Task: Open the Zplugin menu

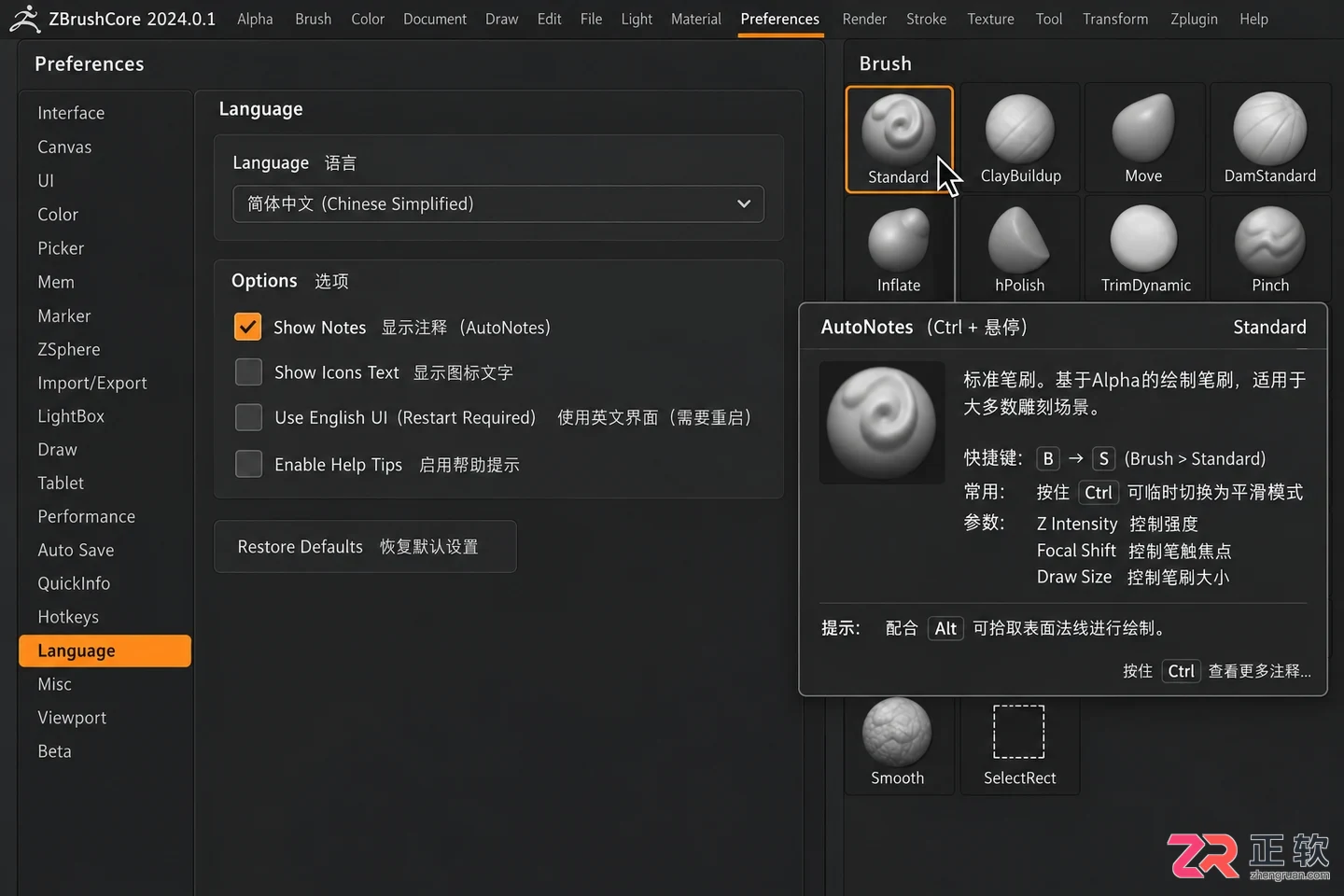Action: tap(1194, 19)
